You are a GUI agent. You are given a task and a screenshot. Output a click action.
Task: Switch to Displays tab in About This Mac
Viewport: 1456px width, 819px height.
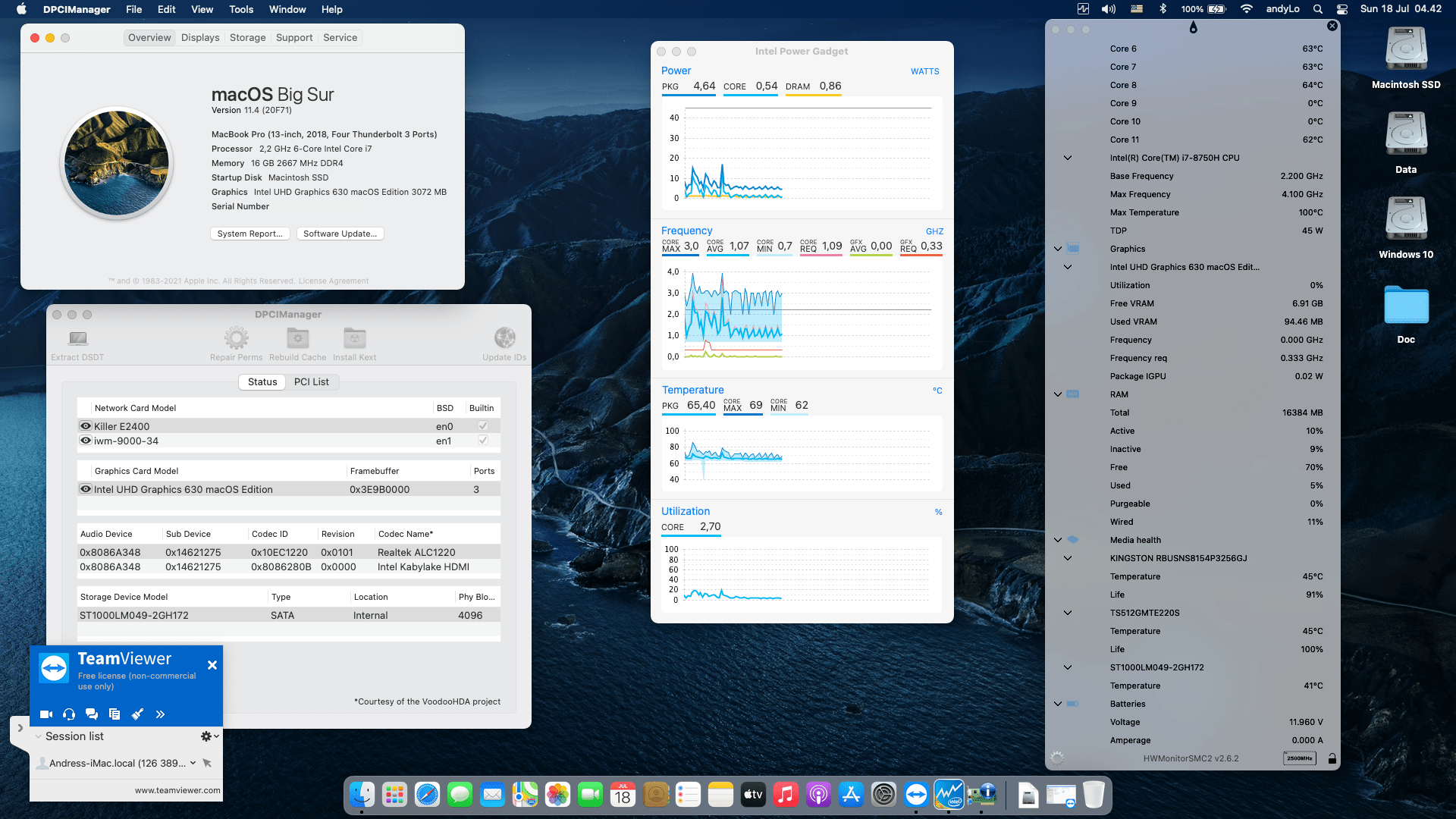(x=200, y=38)
